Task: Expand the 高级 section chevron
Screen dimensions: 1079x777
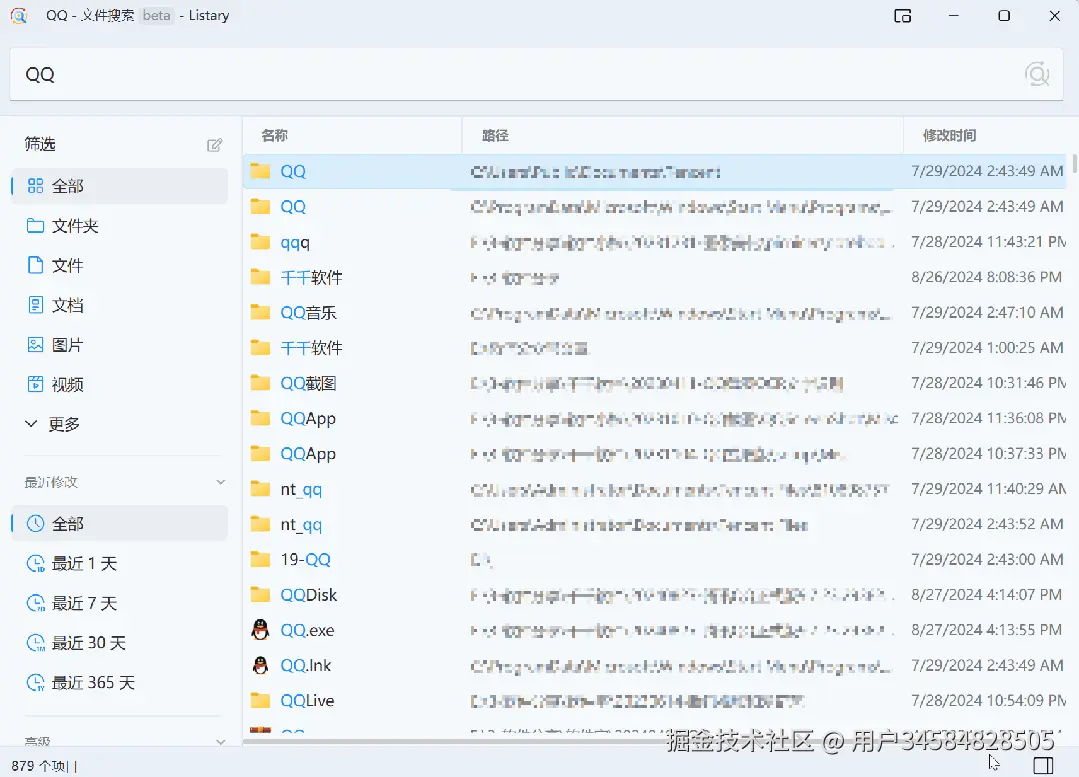Action: coord(220,741)
